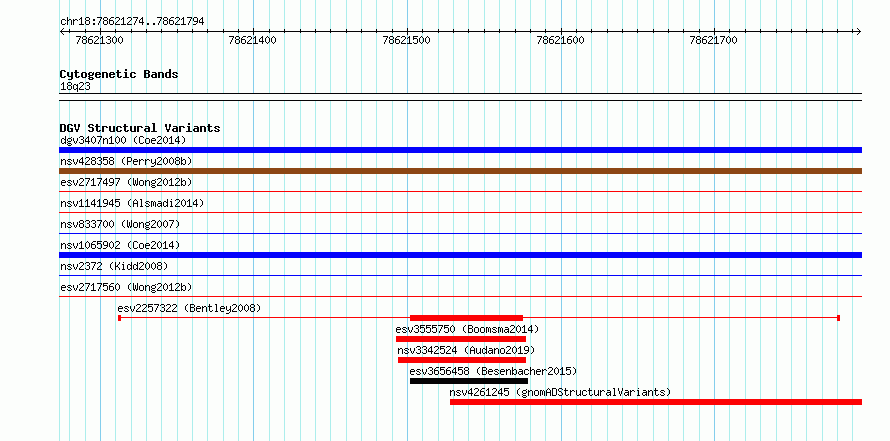
Task: Click ruler position 78621500
Action: click(406, 40)
